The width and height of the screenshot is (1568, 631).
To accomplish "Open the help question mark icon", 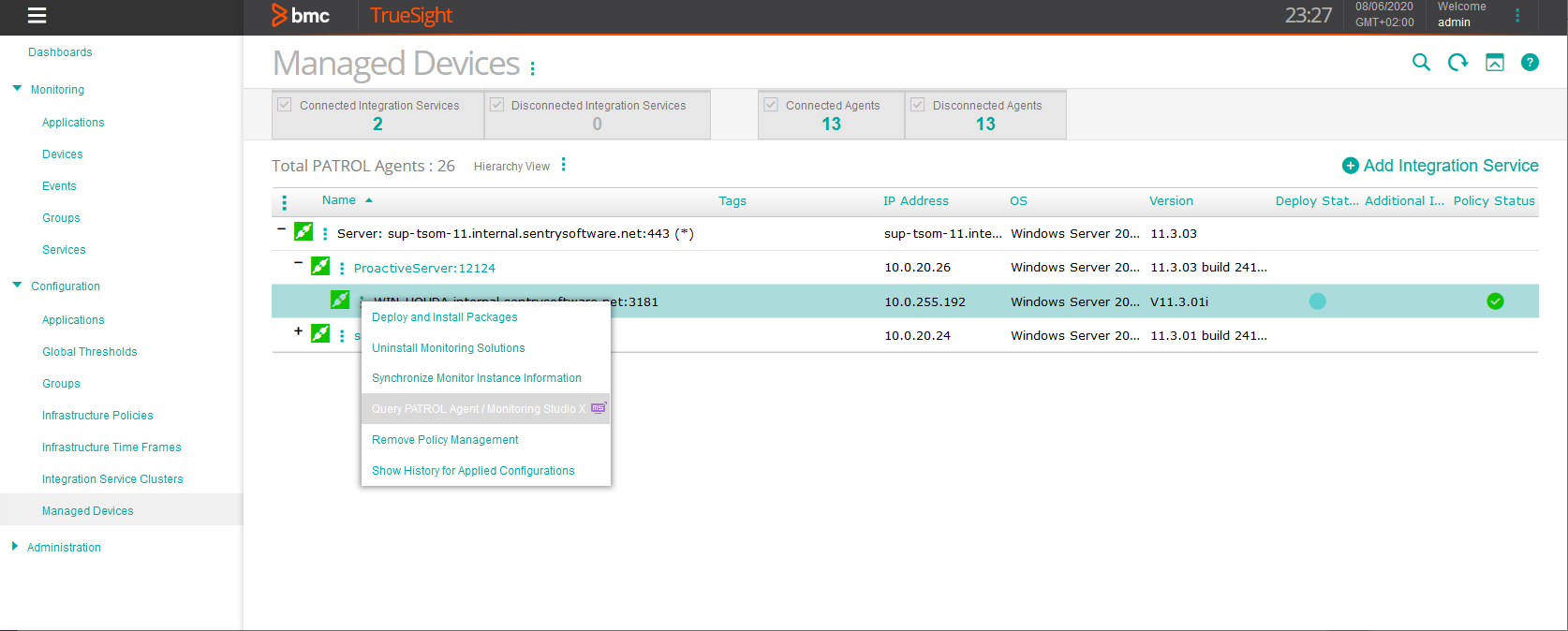I will [1530, 63].
